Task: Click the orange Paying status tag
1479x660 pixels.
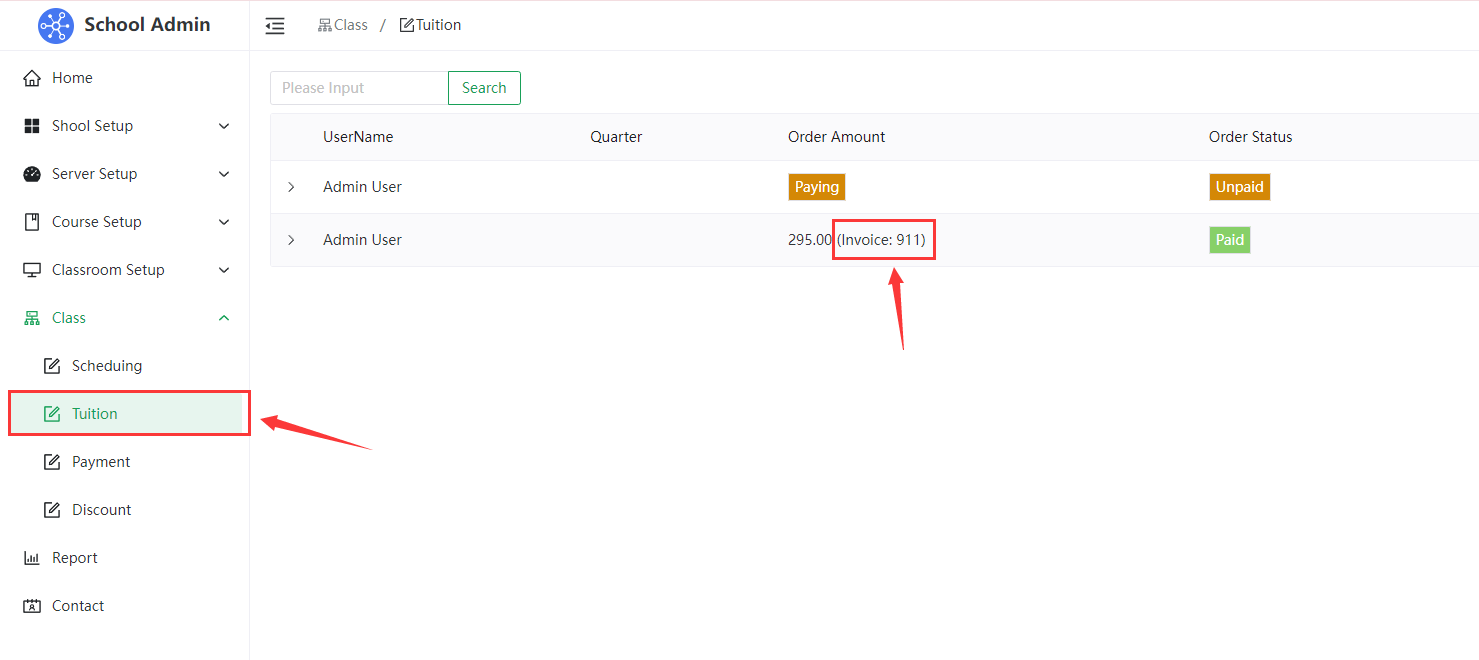Action: click(x=816, y=187)
